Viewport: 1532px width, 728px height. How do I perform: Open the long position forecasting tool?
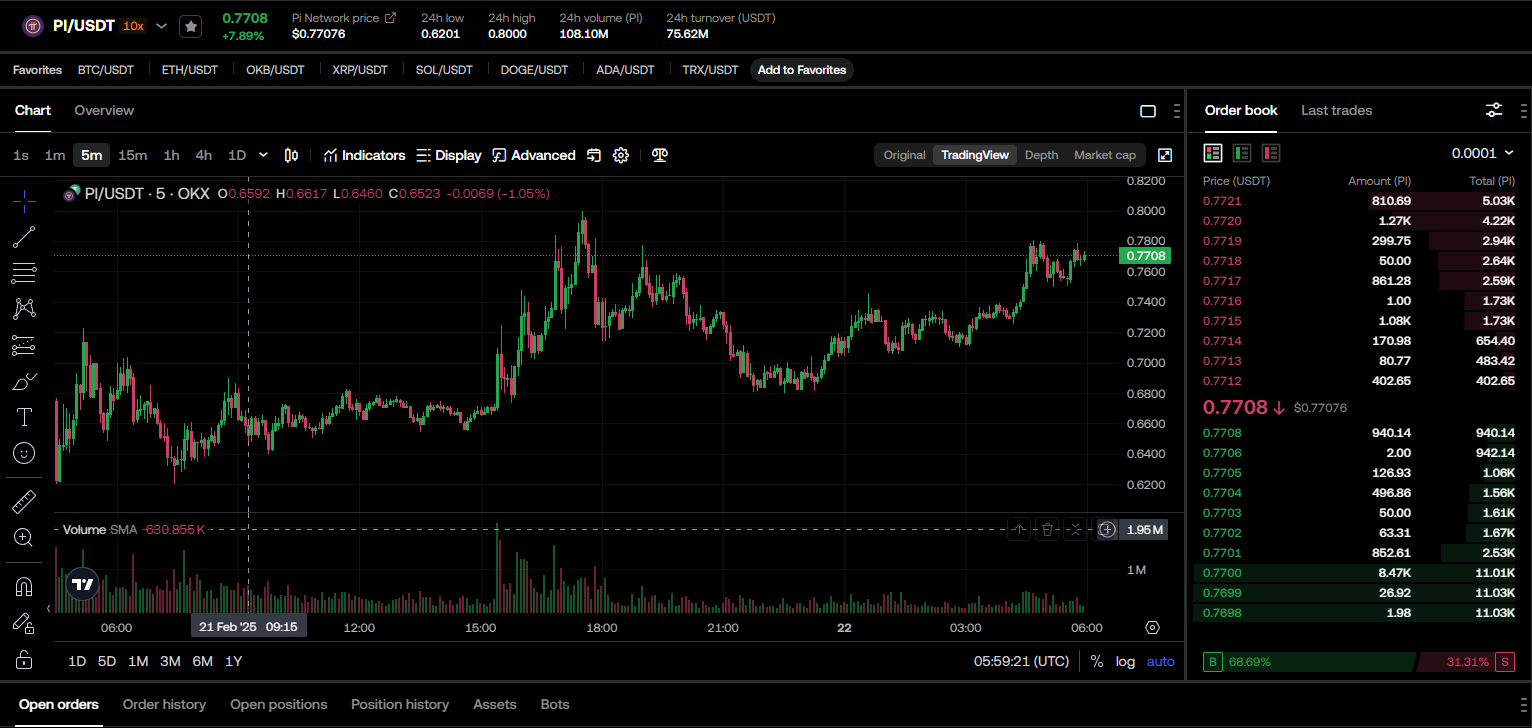[24, 345]
